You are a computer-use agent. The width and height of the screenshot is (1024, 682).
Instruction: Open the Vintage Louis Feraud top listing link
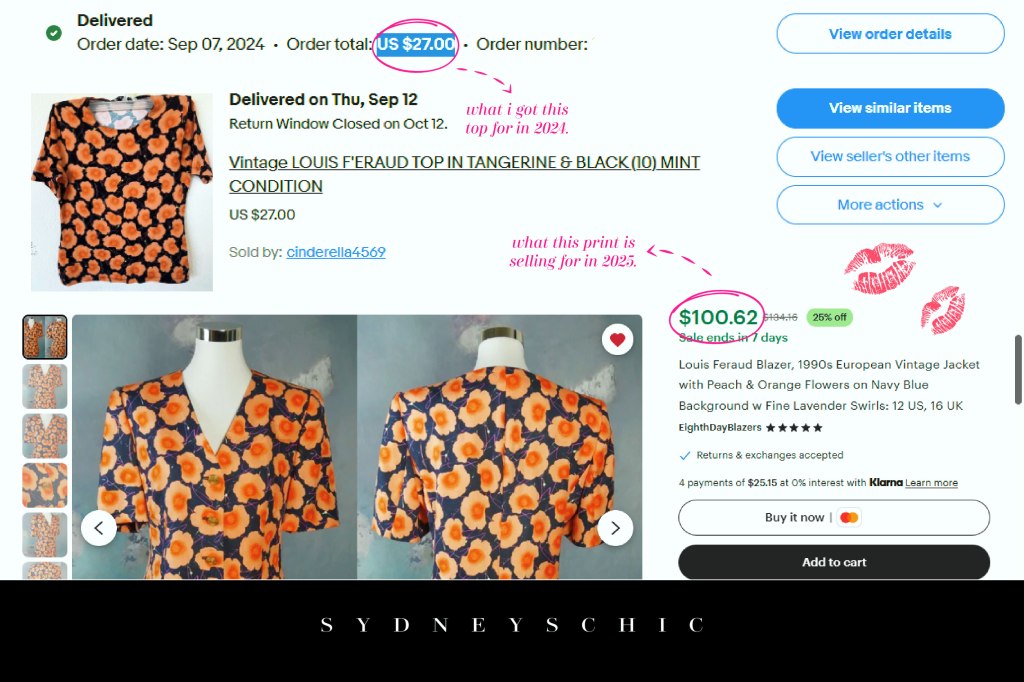coord(464,174)
